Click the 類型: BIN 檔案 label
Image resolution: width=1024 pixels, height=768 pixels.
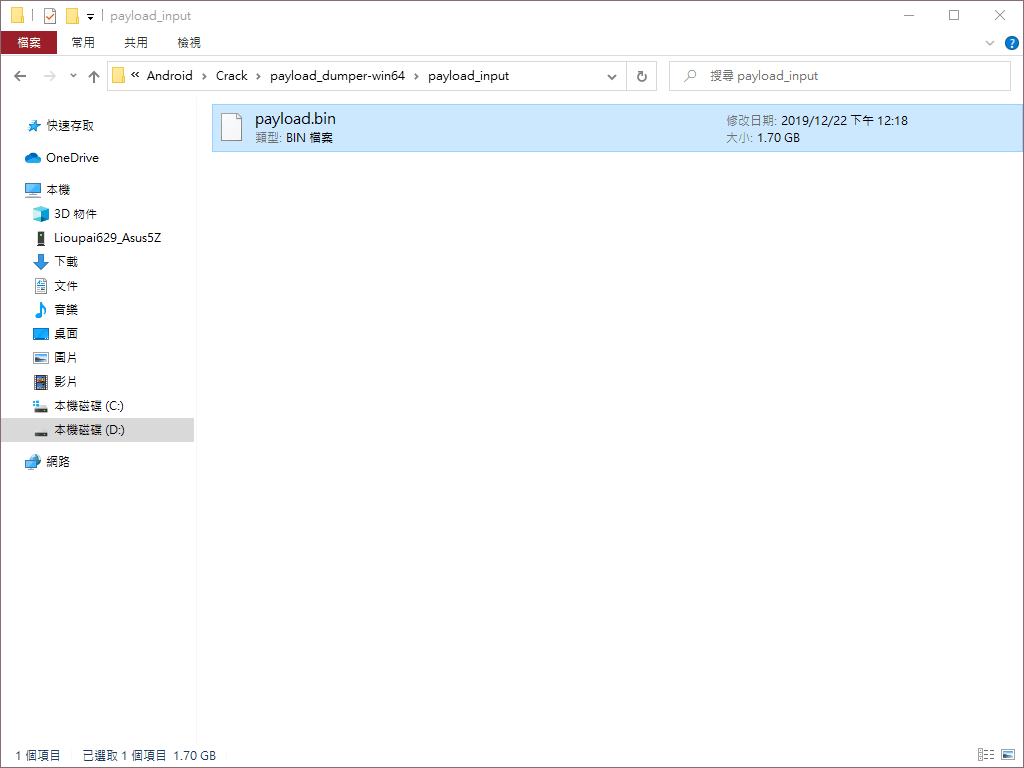294,138
